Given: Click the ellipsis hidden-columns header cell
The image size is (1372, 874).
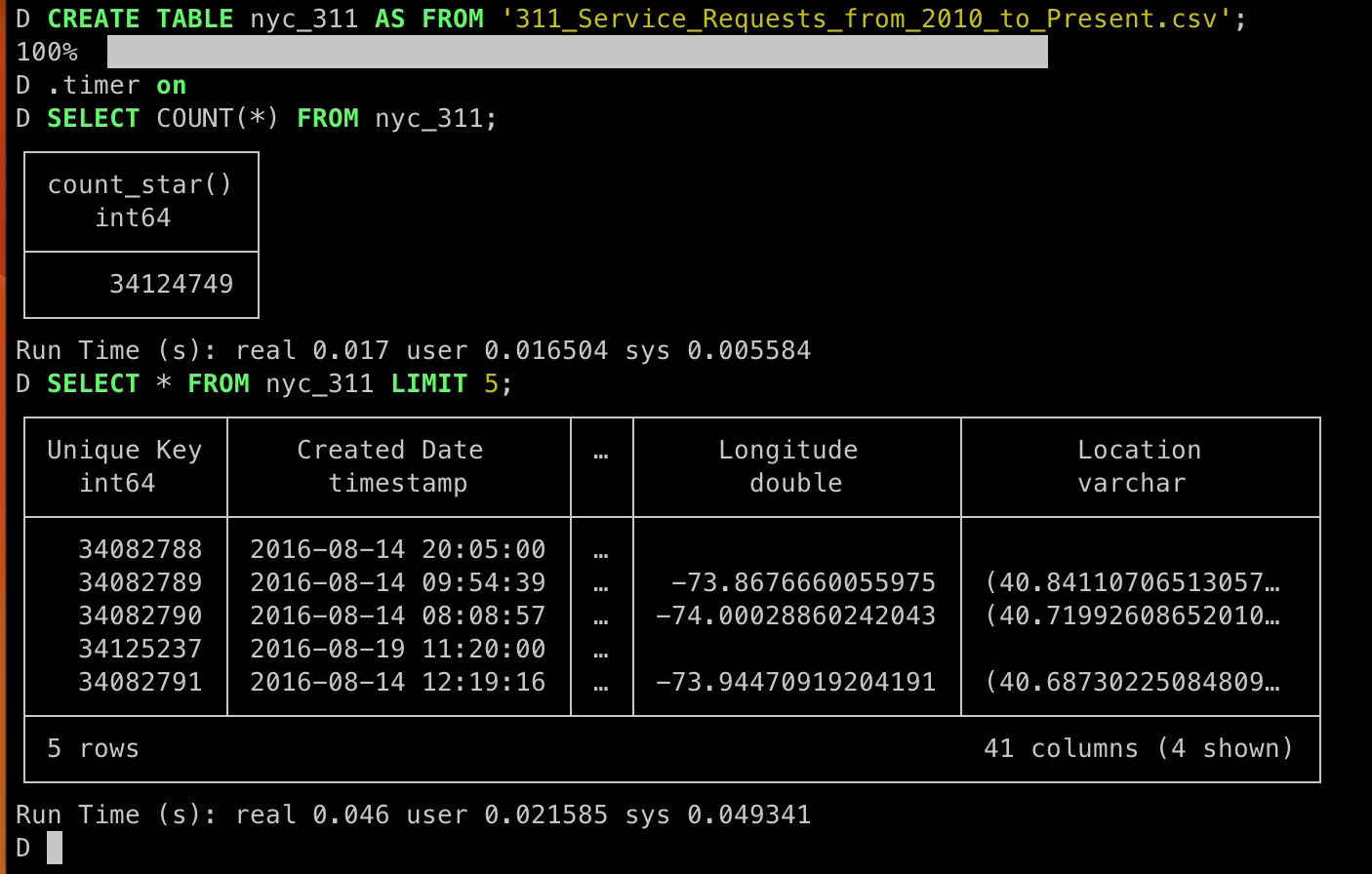Looking at the screenshot, I should click(x=601, y=455).
